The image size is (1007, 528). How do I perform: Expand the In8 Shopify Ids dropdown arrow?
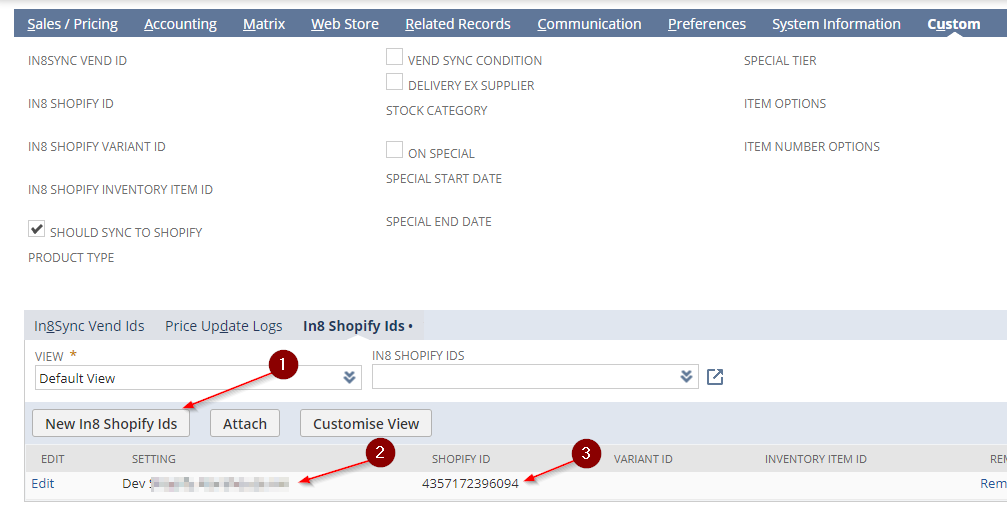point(686,377)
